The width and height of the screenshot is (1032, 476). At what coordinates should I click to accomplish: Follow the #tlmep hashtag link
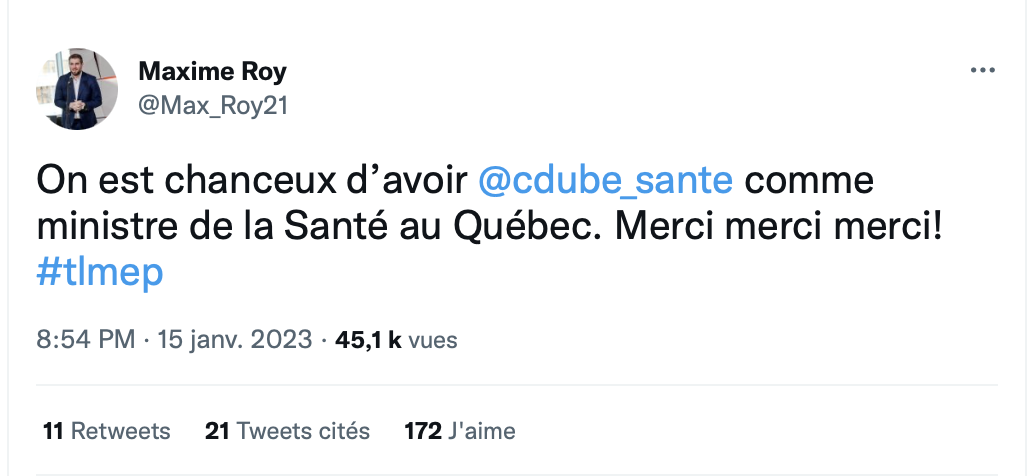pos(99,273)
